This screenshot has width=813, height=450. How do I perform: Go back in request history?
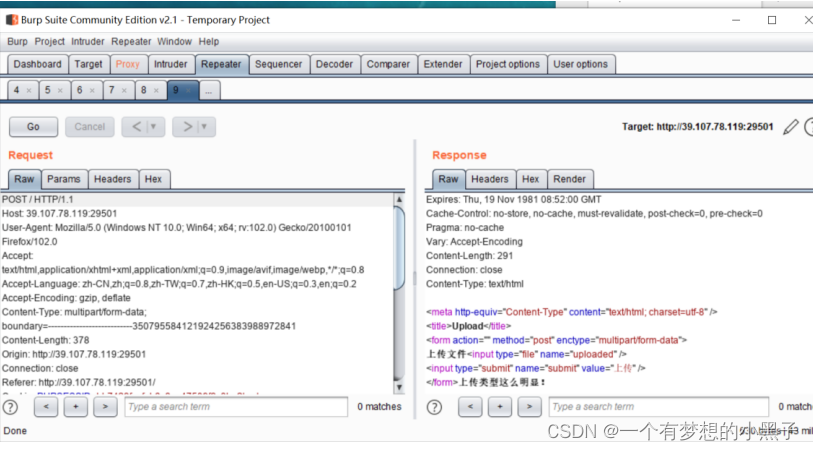coord(136,127)
